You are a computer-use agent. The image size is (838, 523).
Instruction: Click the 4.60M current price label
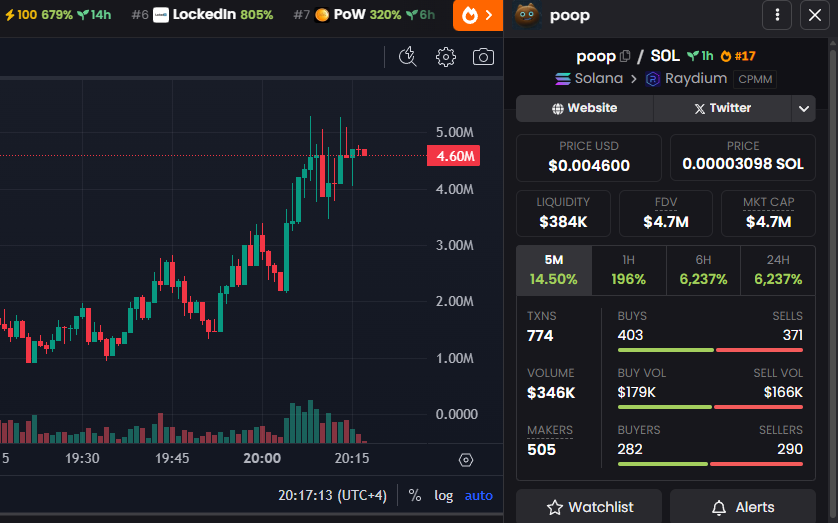454,156
